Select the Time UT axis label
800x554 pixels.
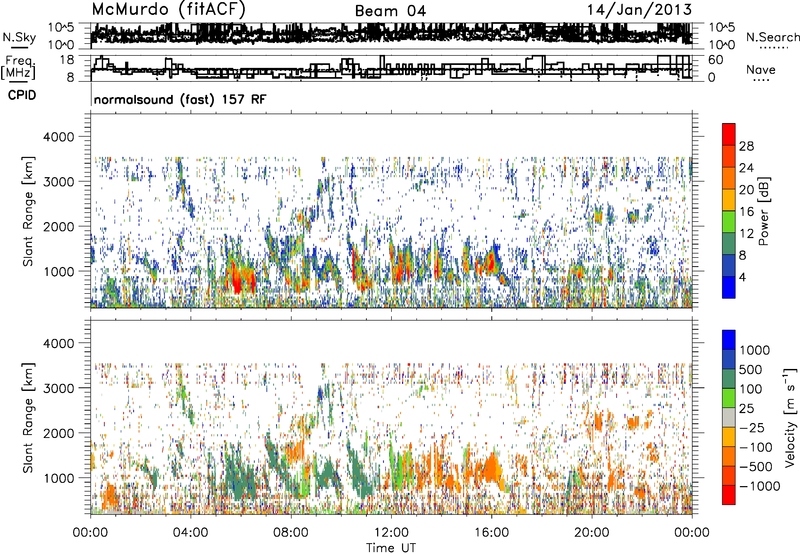pos(391,548)
